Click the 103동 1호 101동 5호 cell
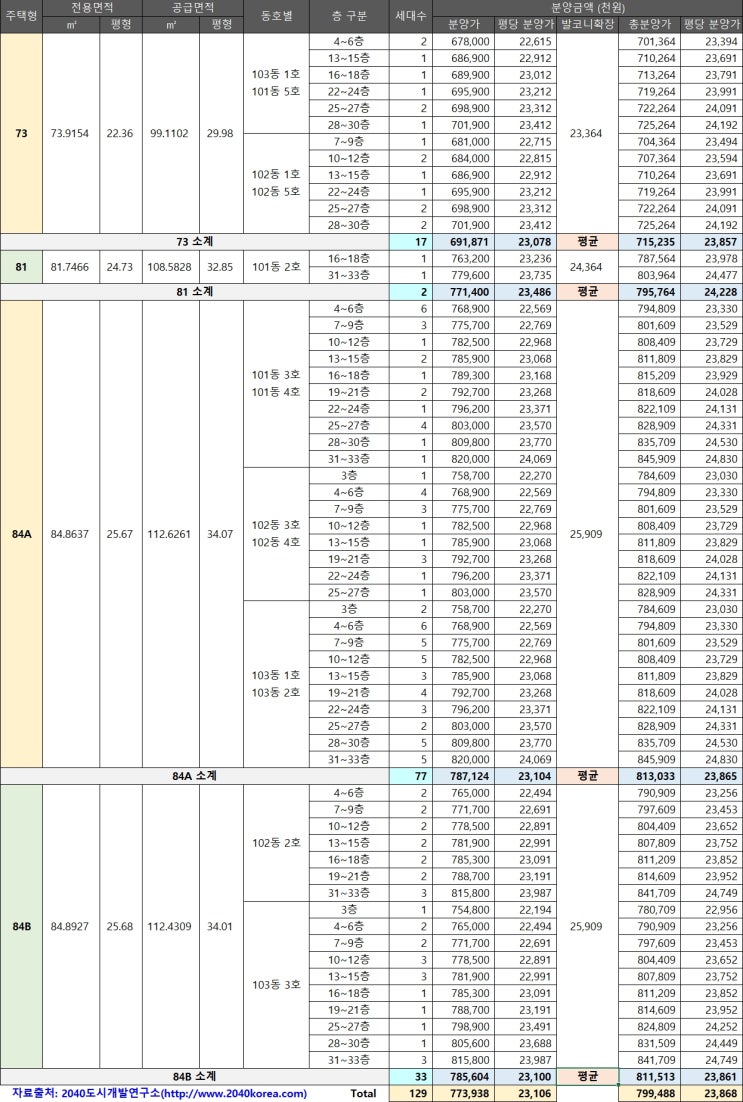 (x=276, y=83)
